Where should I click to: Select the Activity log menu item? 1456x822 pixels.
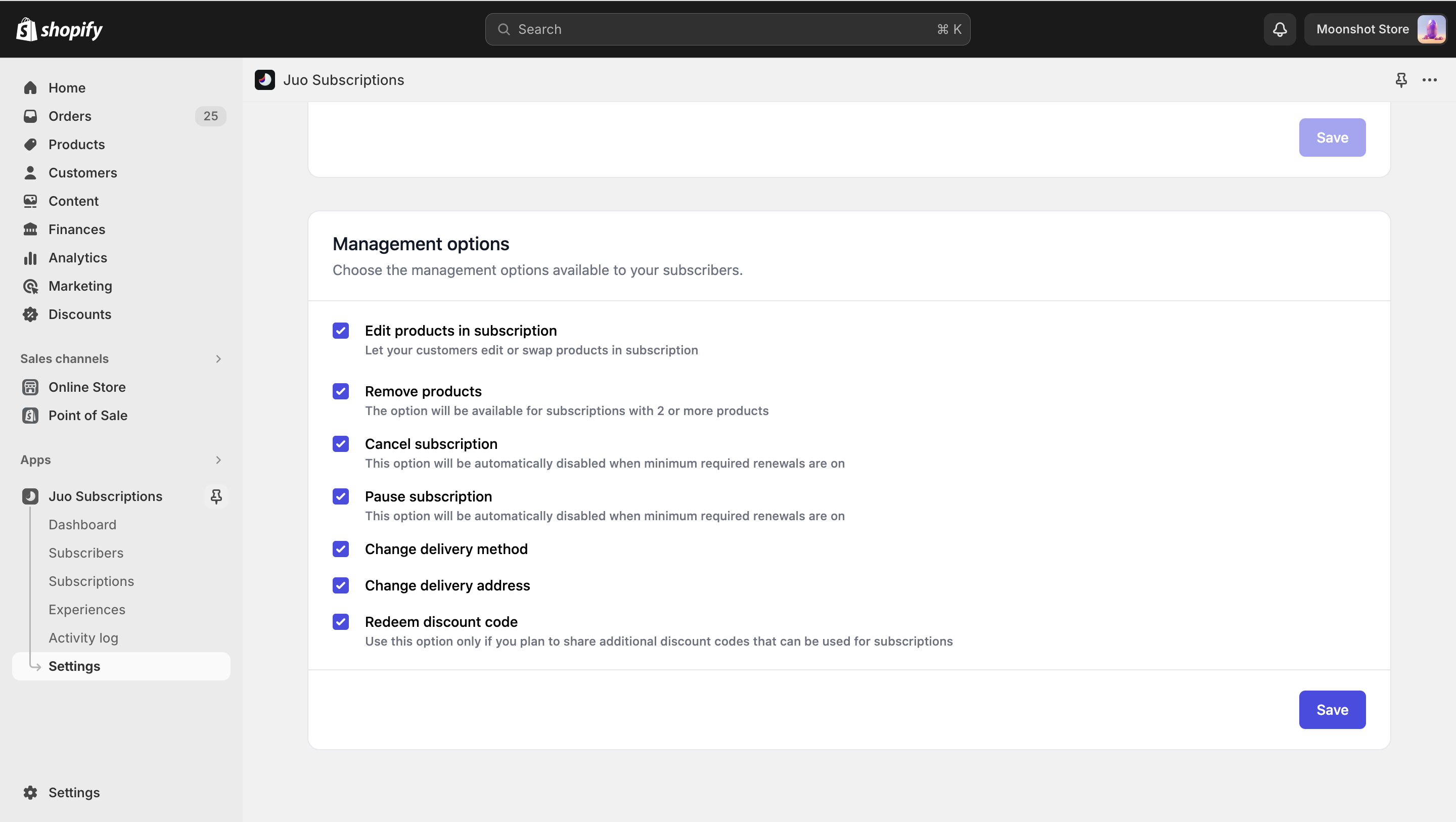(83, 637)
